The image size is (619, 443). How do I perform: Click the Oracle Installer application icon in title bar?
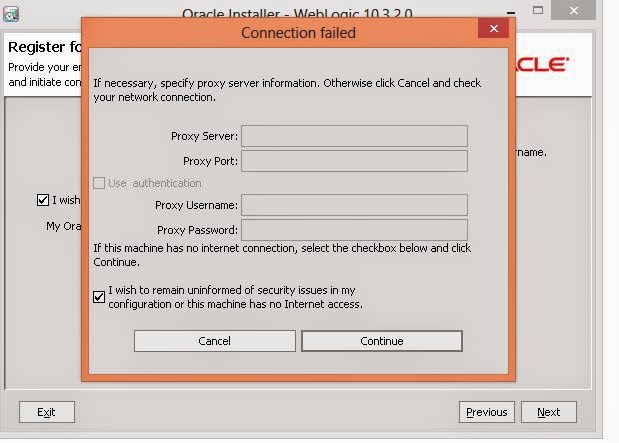[x=11, y=14]
